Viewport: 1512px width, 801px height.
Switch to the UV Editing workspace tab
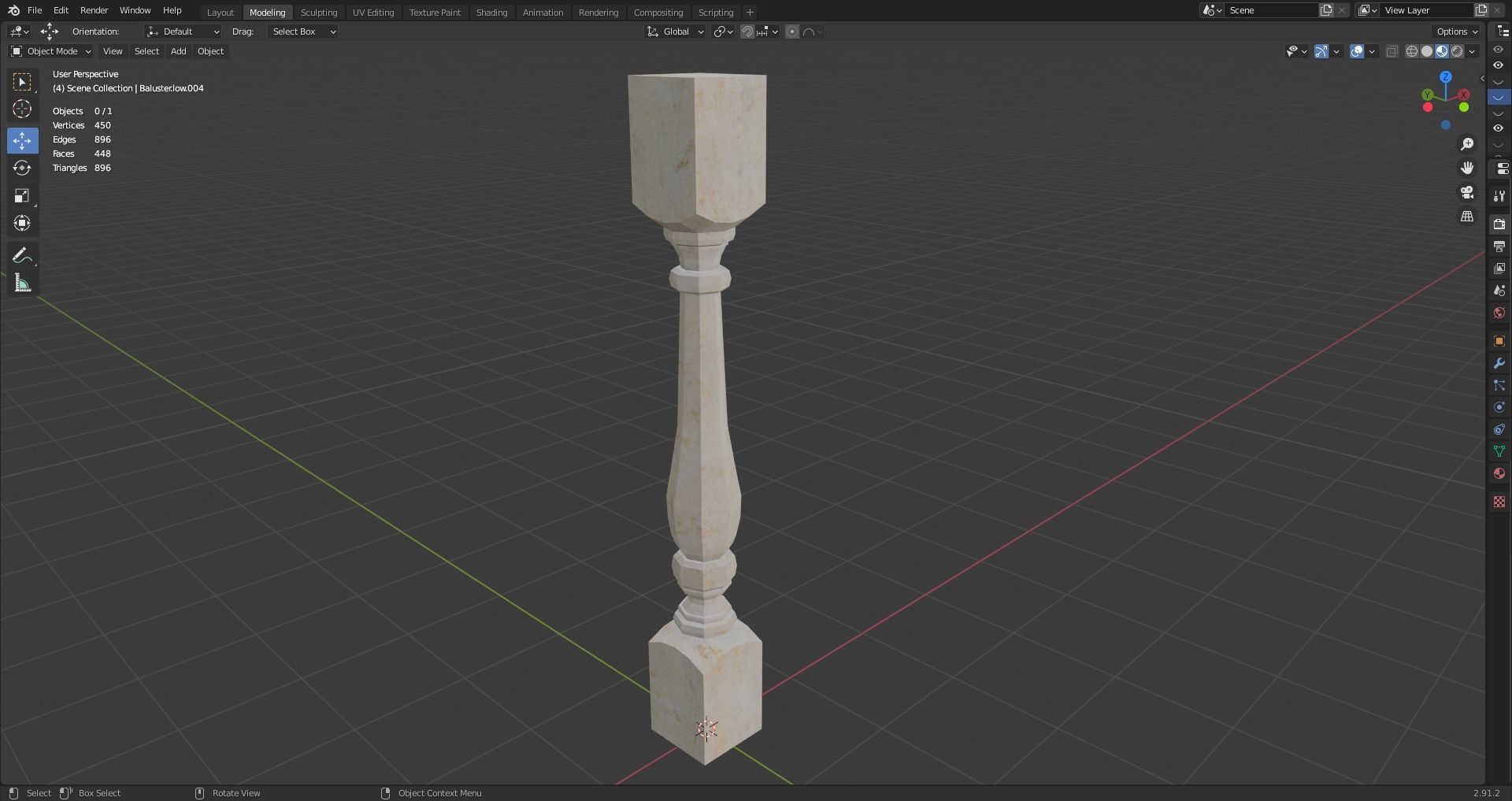373,13
